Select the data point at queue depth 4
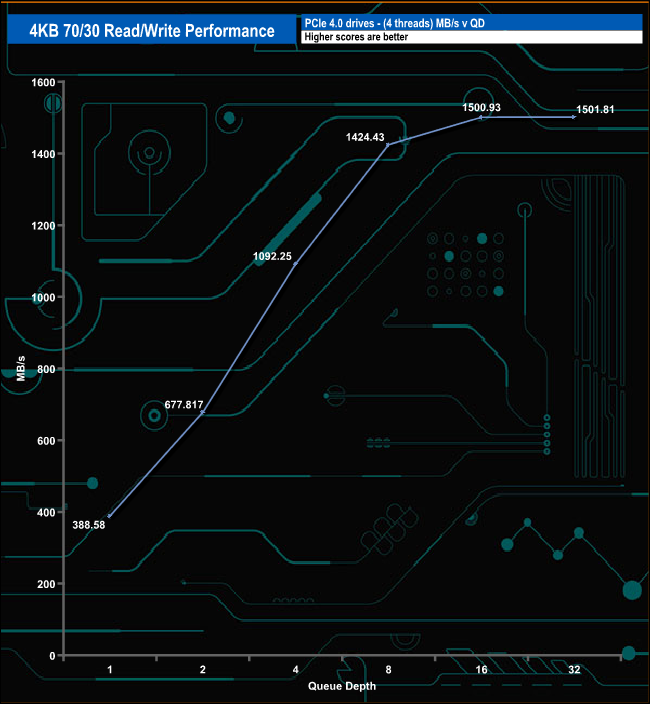The width and height of the screenshot is (650, 704). point(295,264)
